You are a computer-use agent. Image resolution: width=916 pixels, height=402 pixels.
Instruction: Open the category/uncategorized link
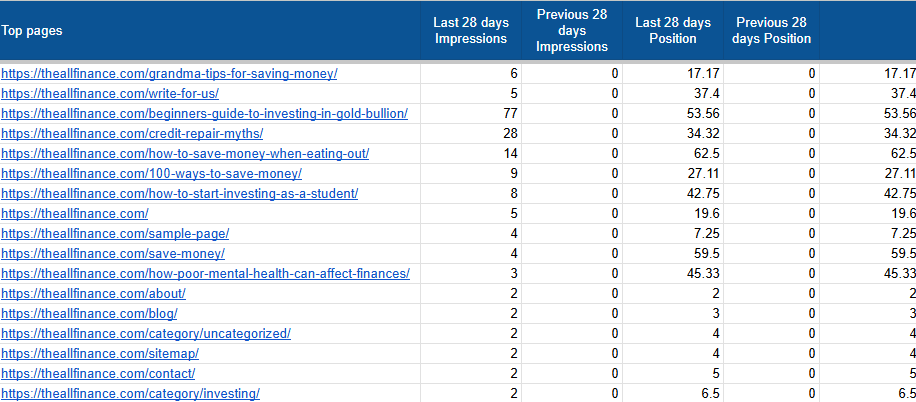(x=146, y=334)
